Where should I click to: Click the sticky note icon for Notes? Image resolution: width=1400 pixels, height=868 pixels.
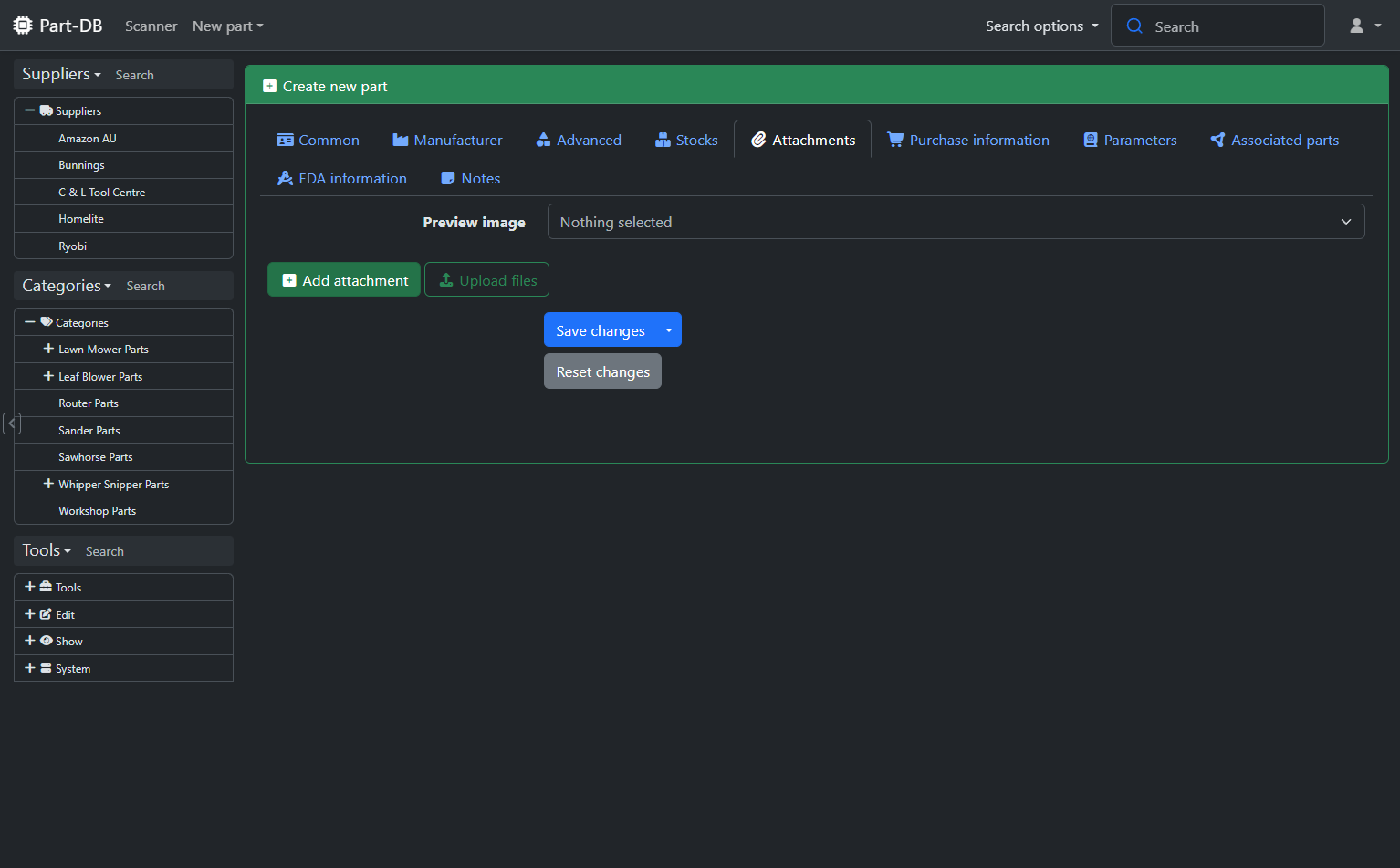click(448, 178)
